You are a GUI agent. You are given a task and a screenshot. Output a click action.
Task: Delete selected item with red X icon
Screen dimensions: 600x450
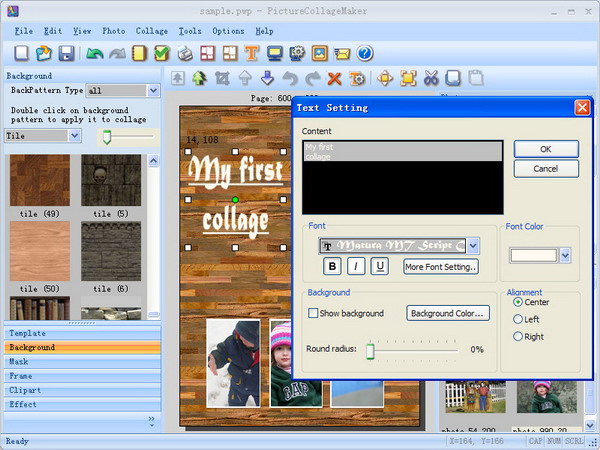(x=334, y=78)
